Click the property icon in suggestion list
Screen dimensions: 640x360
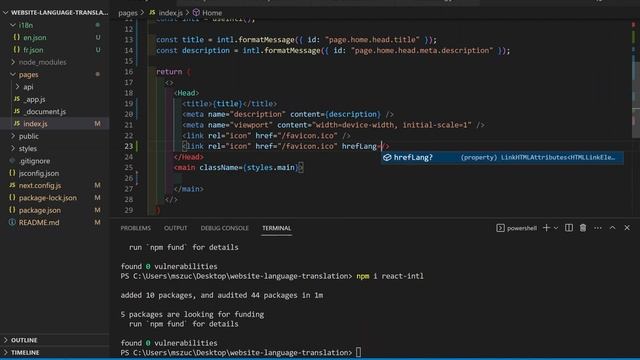point(387,158)
